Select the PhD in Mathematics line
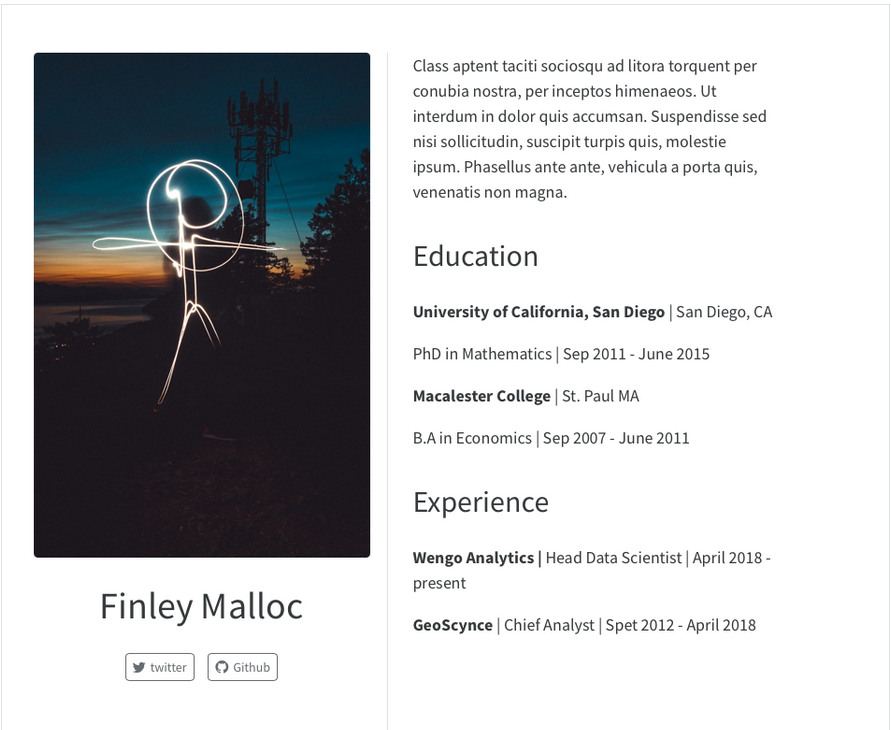Image resolution: width=891 pixels, height=730 pixels. 561,354
